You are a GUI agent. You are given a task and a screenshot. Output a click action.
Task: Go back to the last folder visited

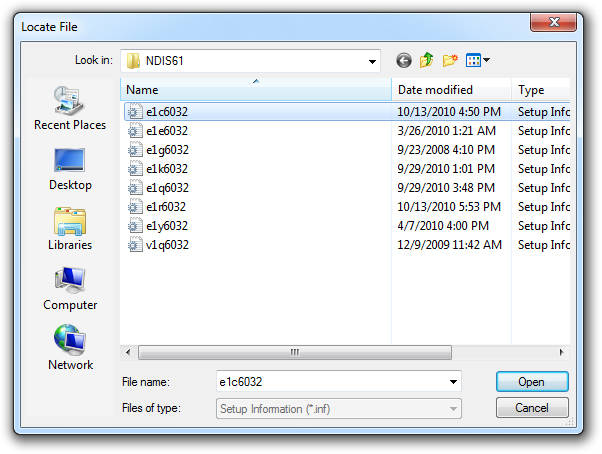click(x=404, y=61)
